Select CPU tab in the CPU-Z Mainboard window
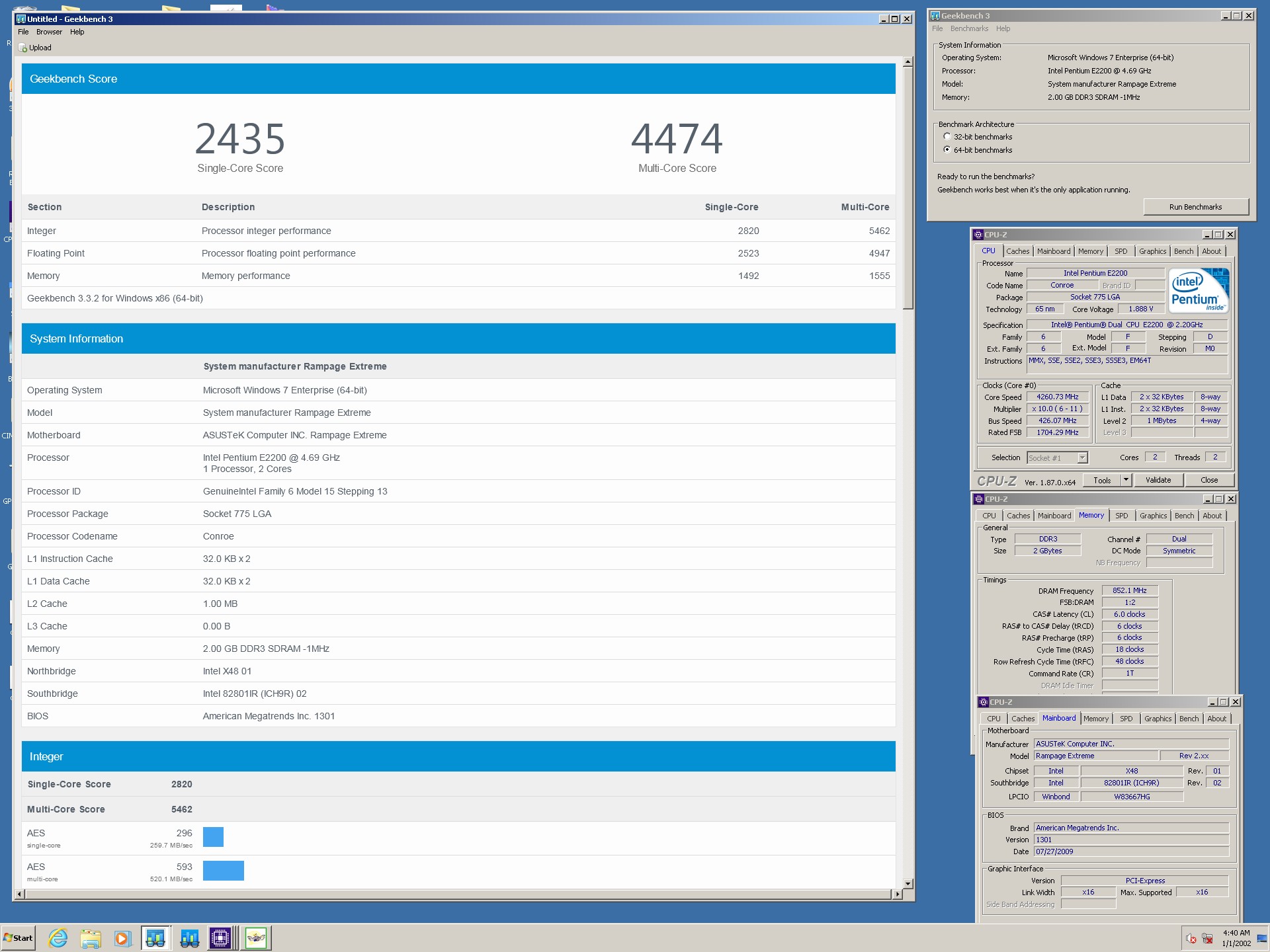Viewport: 1270px width, 952px height. pyautogui.click(x=994, y=719)
